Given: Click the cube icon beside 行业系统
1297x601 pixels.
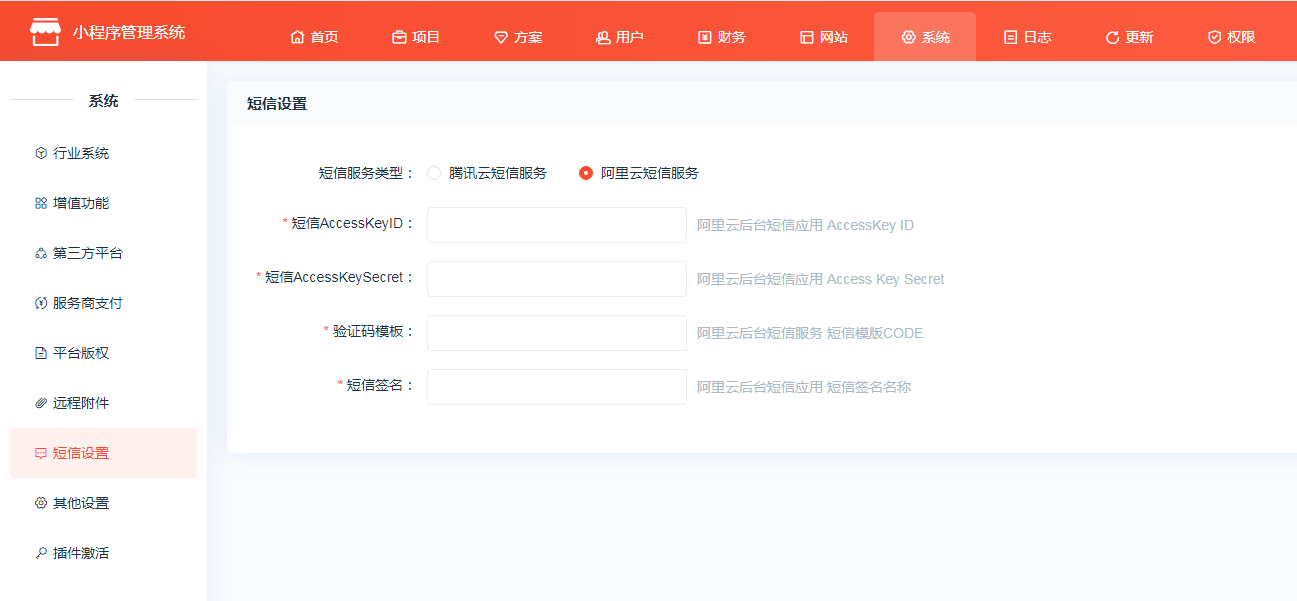Looking at the screenshot, I should click(41, 153).
